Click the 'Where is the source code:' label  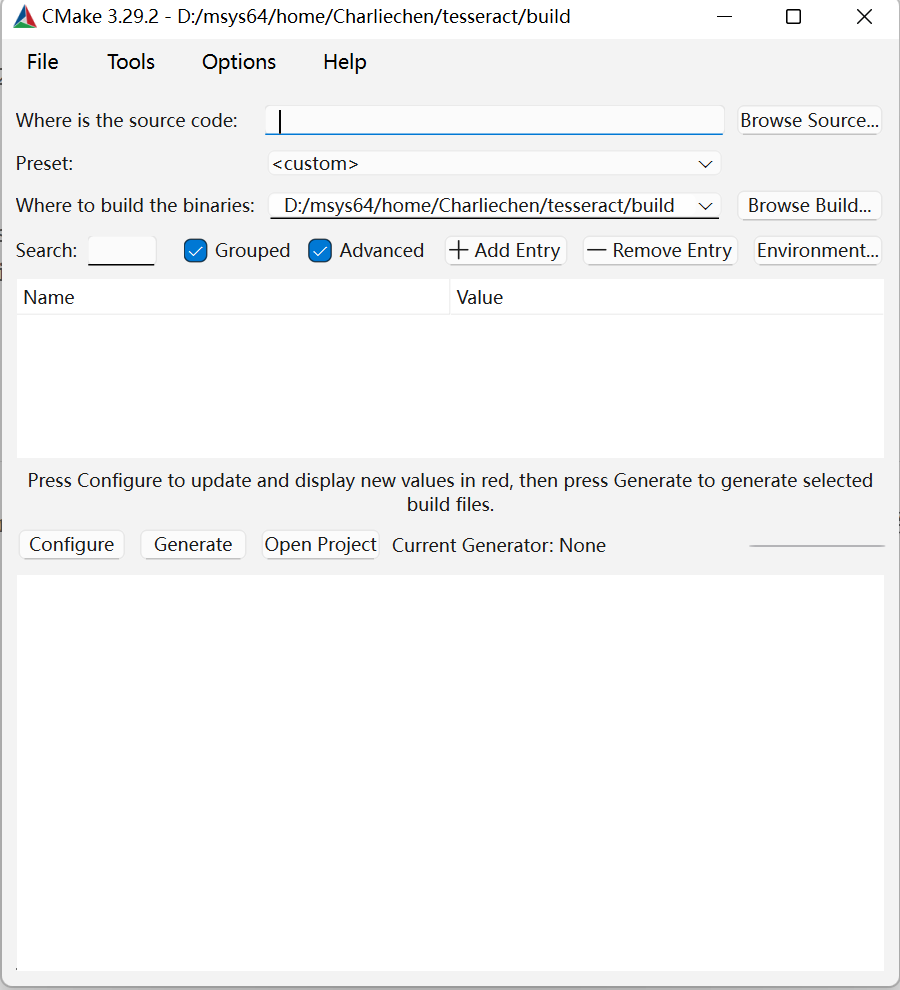click(127, 121)
